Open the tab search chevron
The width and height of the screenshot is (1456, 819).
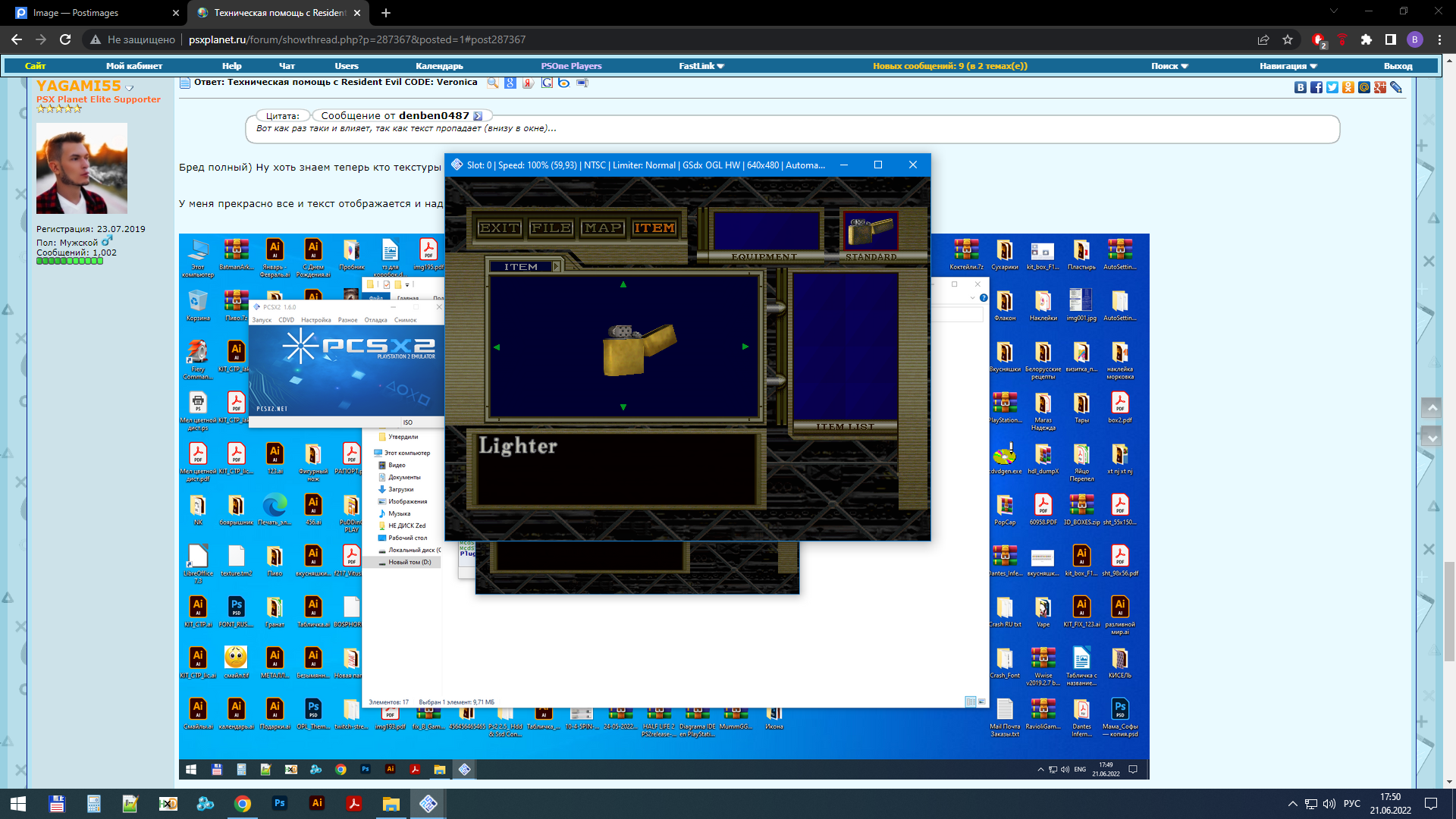tap(1334, 11)
